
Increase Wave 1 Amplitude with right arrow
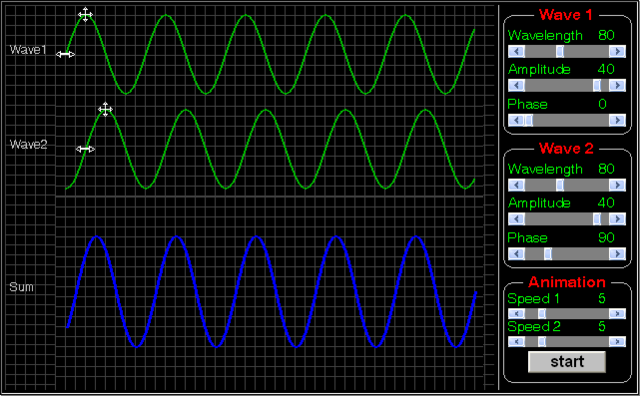click(617, 85)
